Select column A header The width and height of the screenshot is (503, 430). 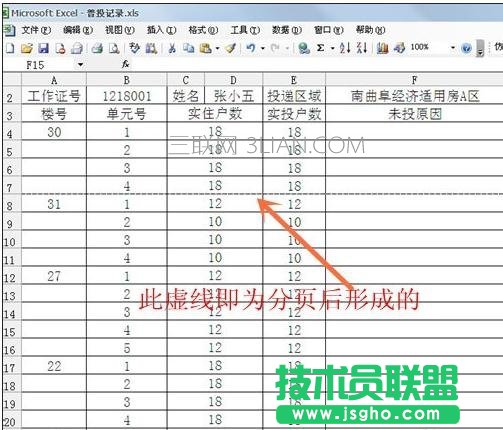pyautogui.click(x=54, y=80)
